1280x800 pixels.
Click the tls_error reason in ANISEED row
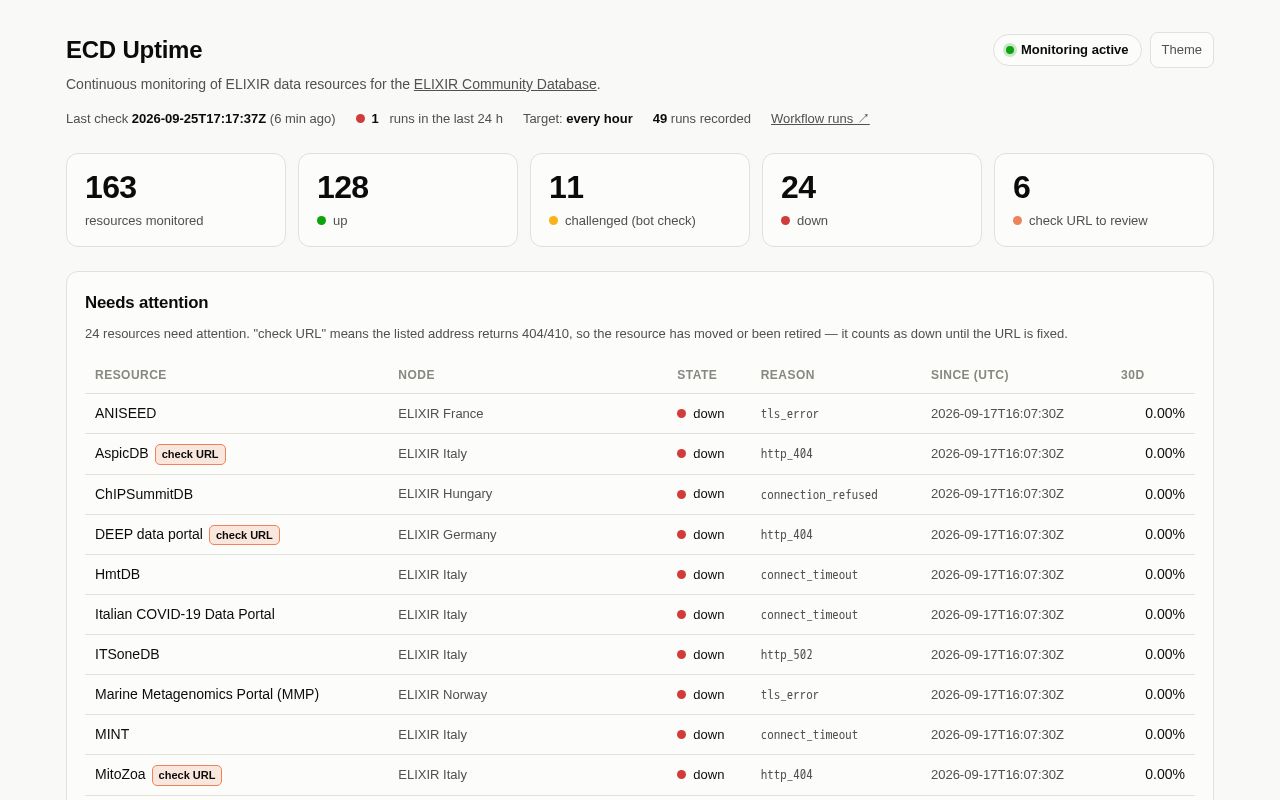tap(790, 413)
